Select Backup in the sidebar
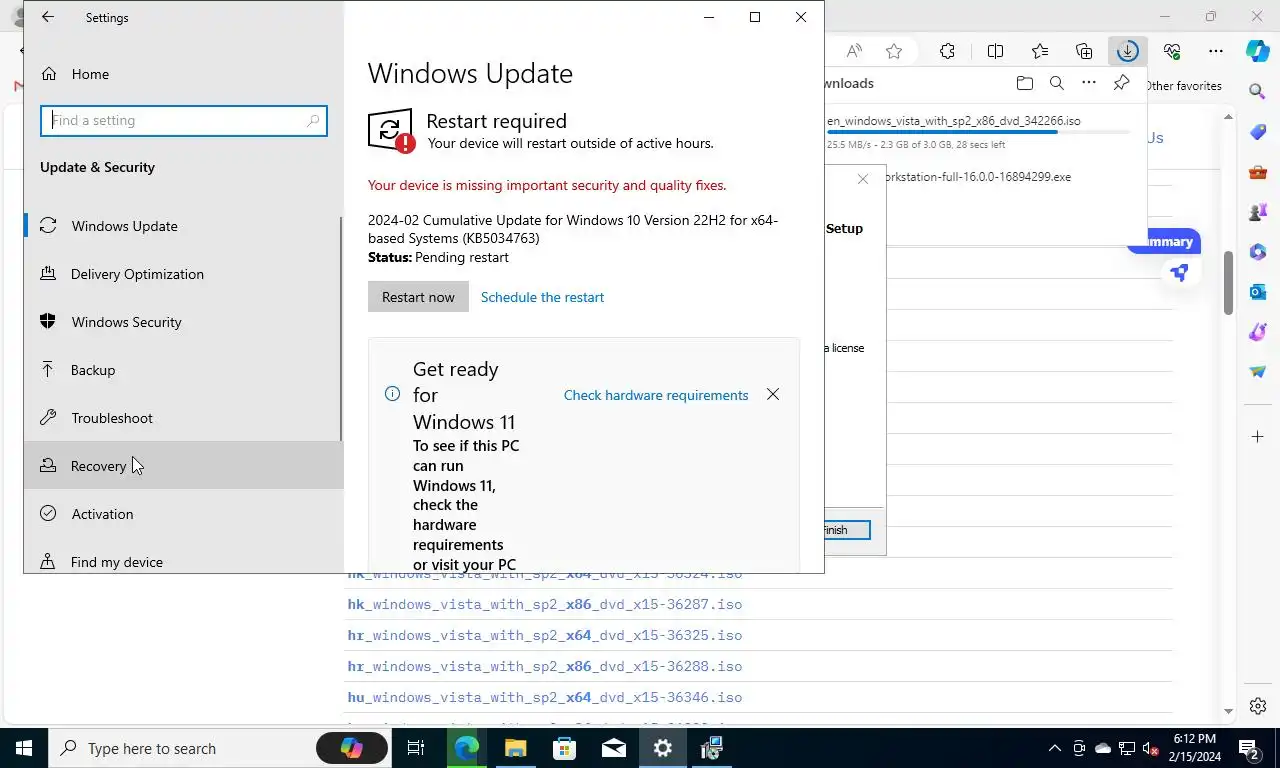This screenshot has height=768, width=1280. [184, 370]
